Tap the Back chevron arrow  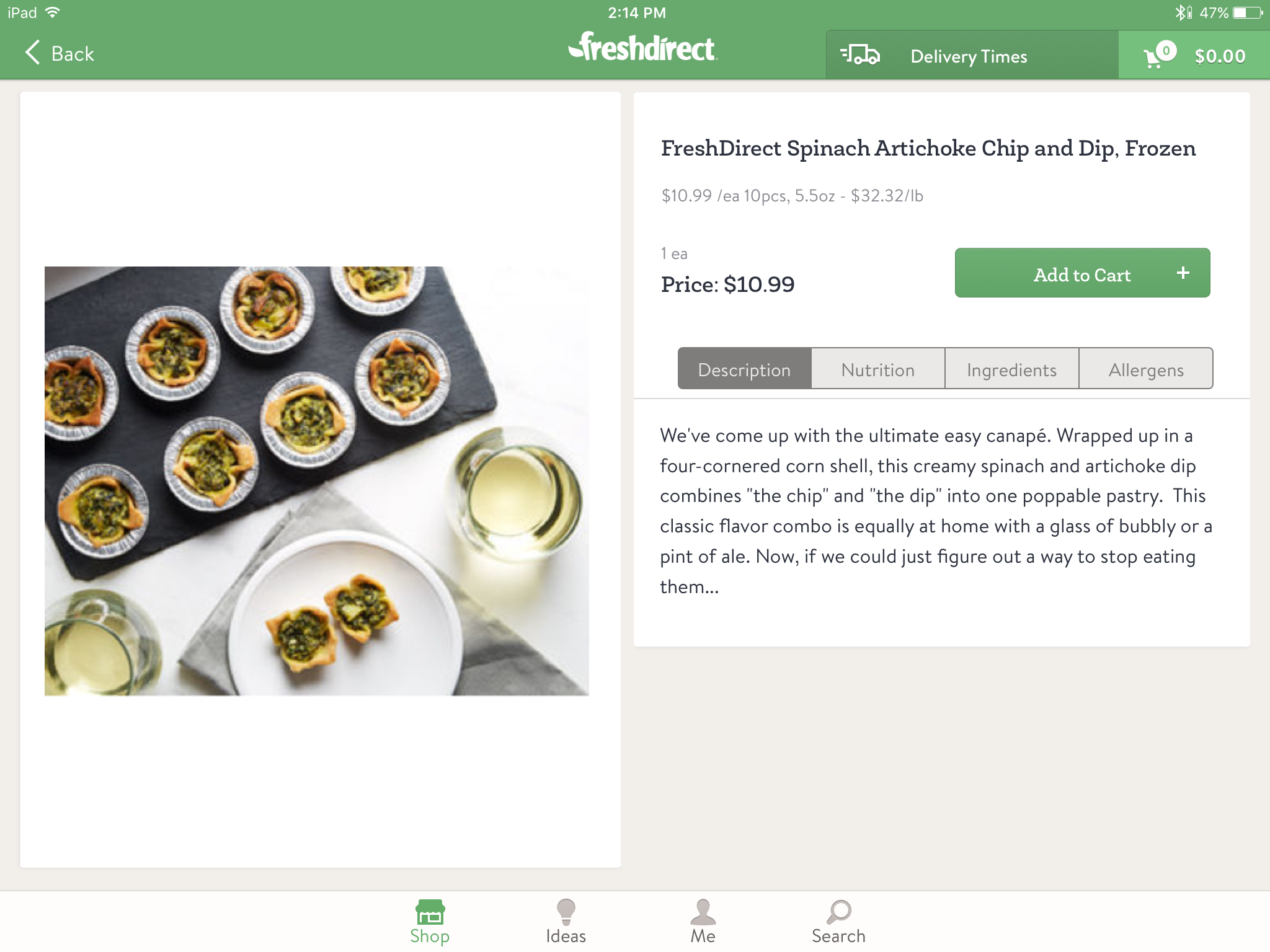pos(33,53)
